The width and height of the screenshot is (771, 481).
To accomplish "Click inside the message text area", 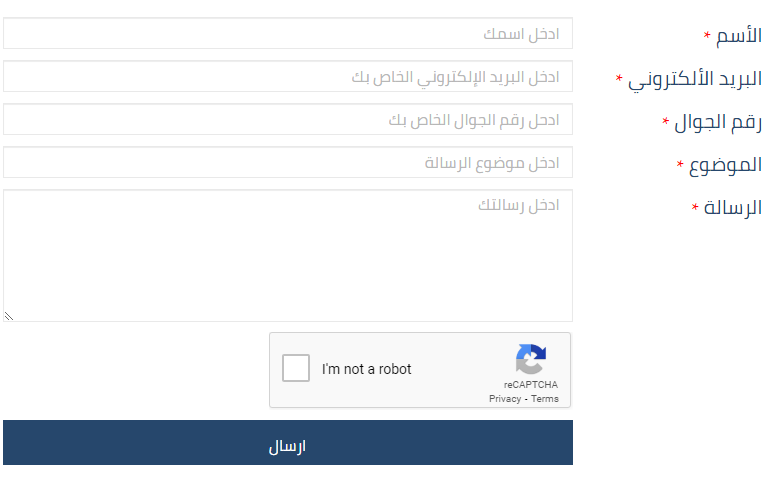I will coord(288,256).
